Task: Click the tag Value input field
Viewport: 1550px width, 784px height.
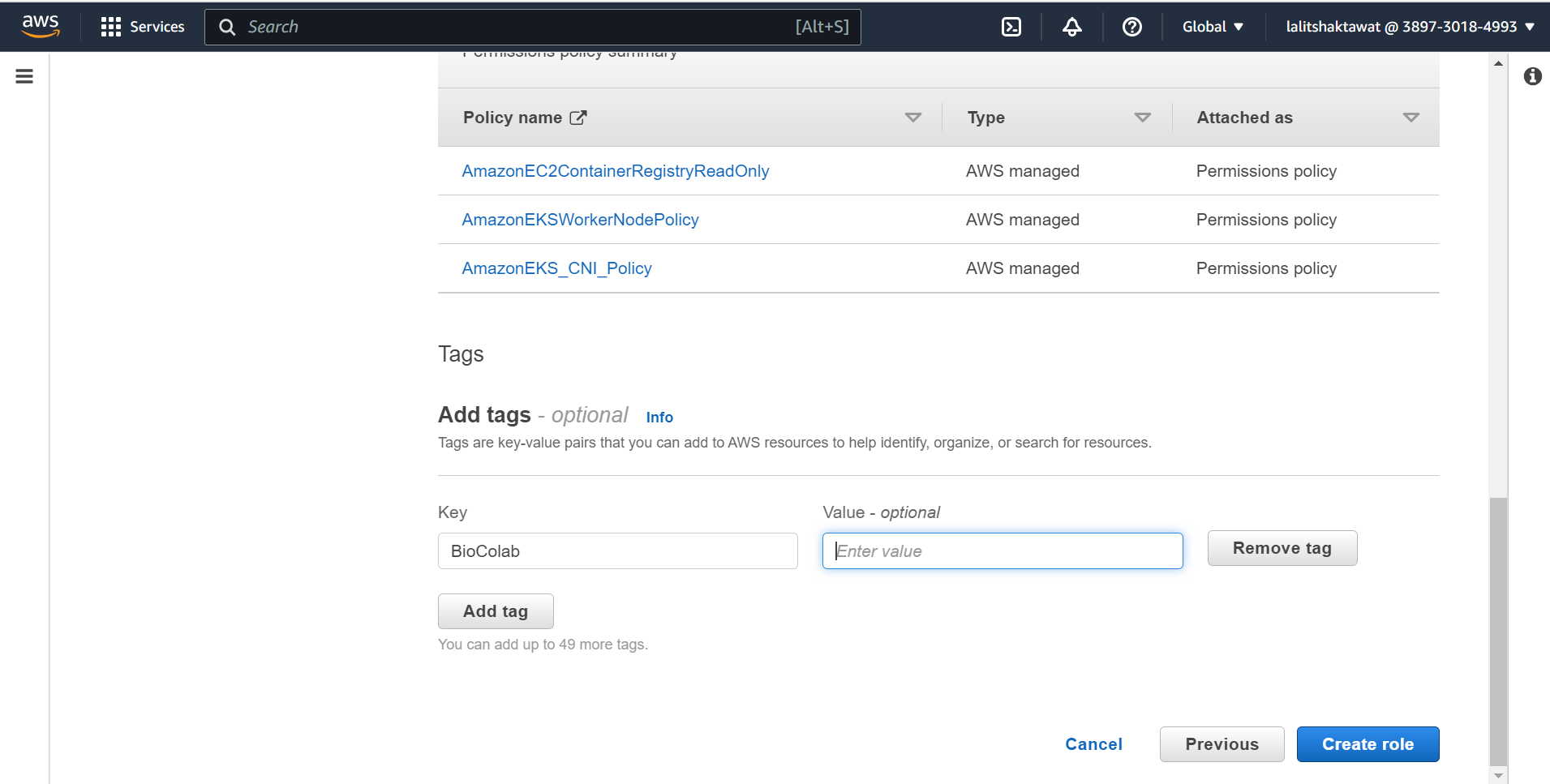Action: 1003,551
